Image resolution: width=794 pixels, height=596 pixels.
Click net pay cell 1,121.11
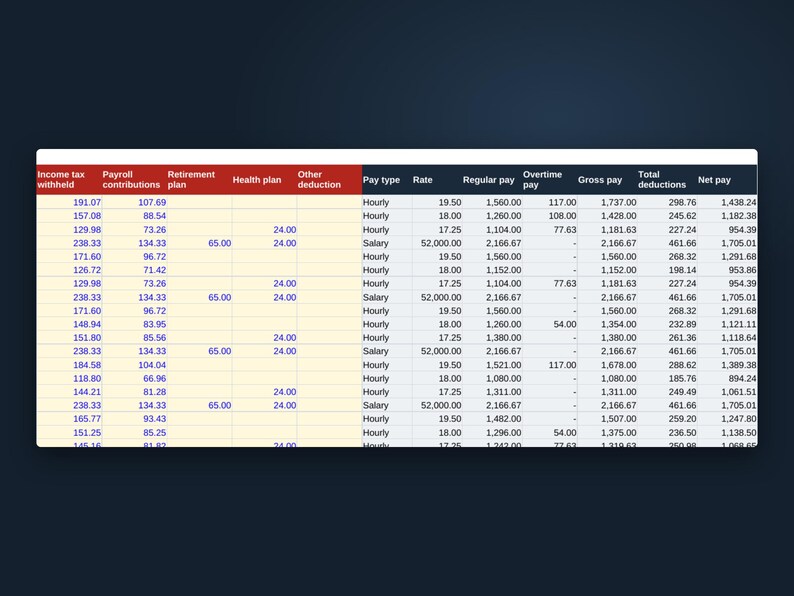tap(727, 324)
